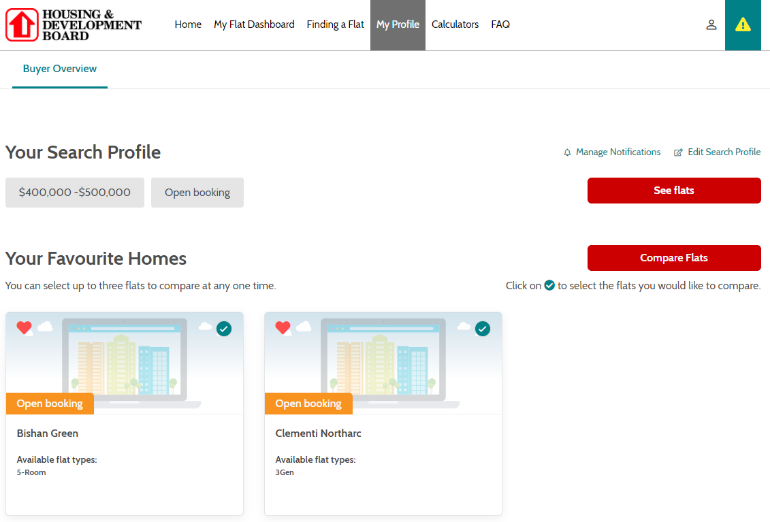This screenshot has height=522, width=770.
Task: Click the Housing & Development Board logo
Action: click(74, 25)
